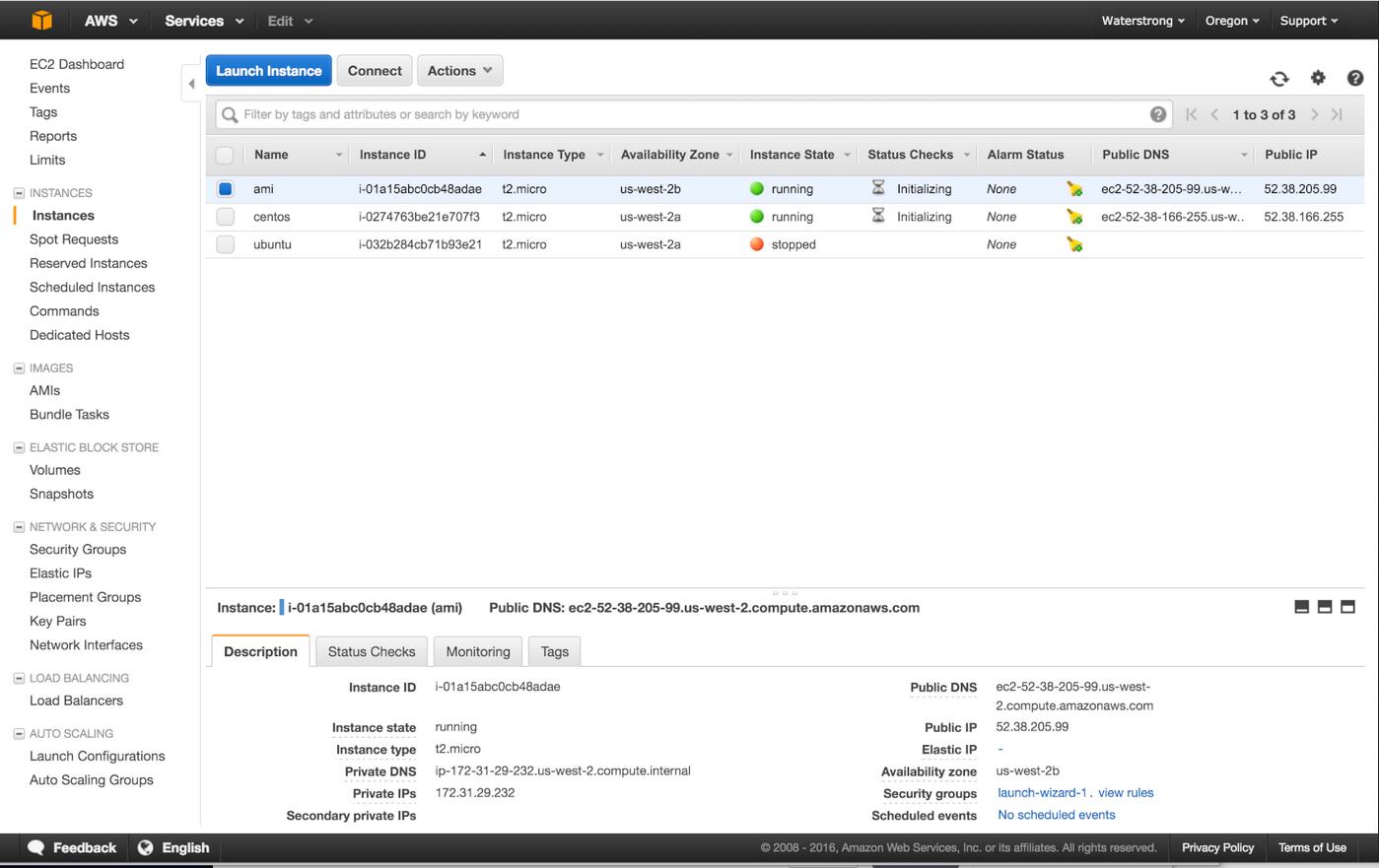Screen dimensions: 1379x868
Task: Check the centos instance checkbox
Action: (x=225, y=217)
